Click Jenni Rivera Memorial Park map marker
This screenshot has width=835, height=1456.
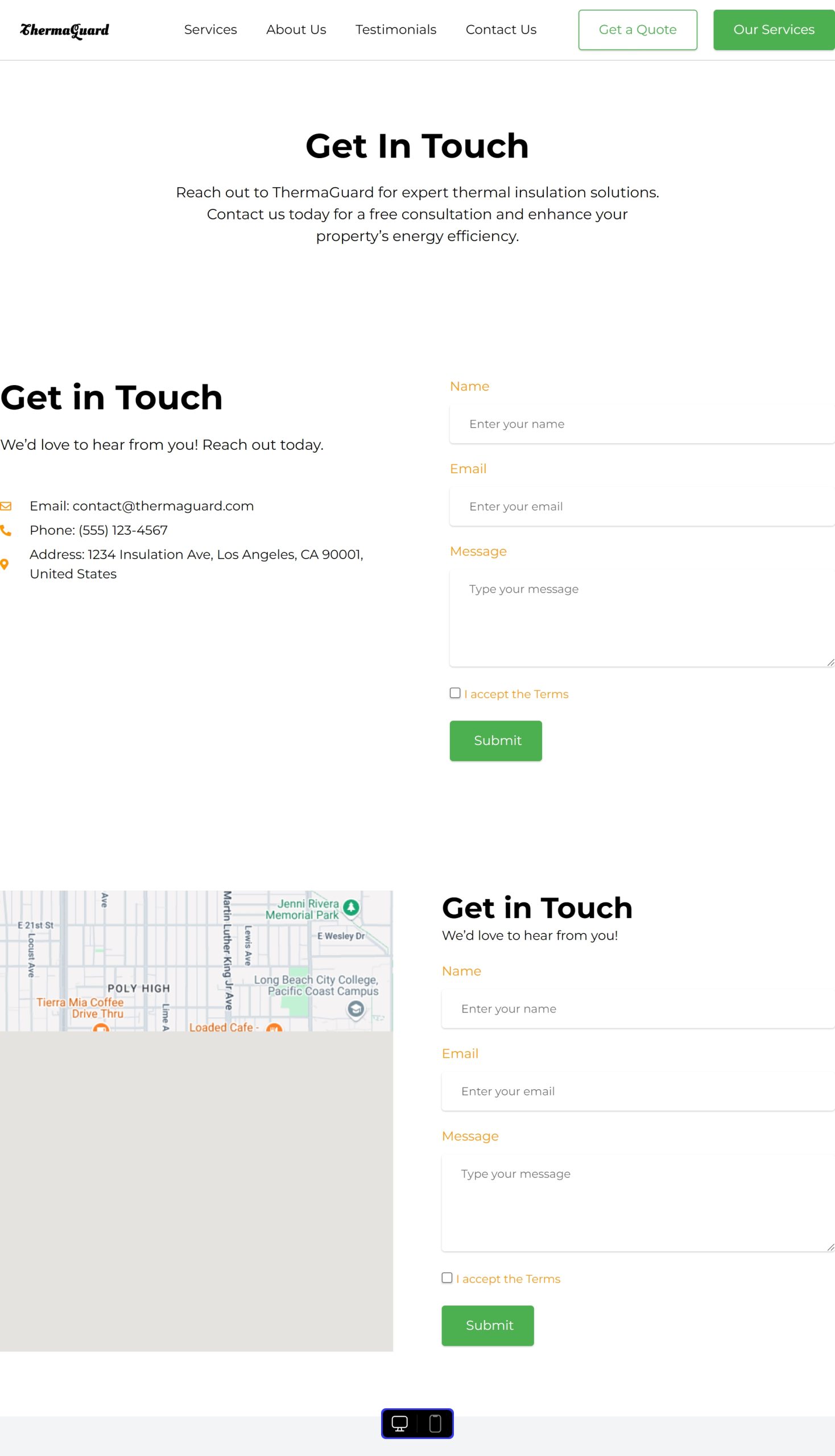pos(351,907)
